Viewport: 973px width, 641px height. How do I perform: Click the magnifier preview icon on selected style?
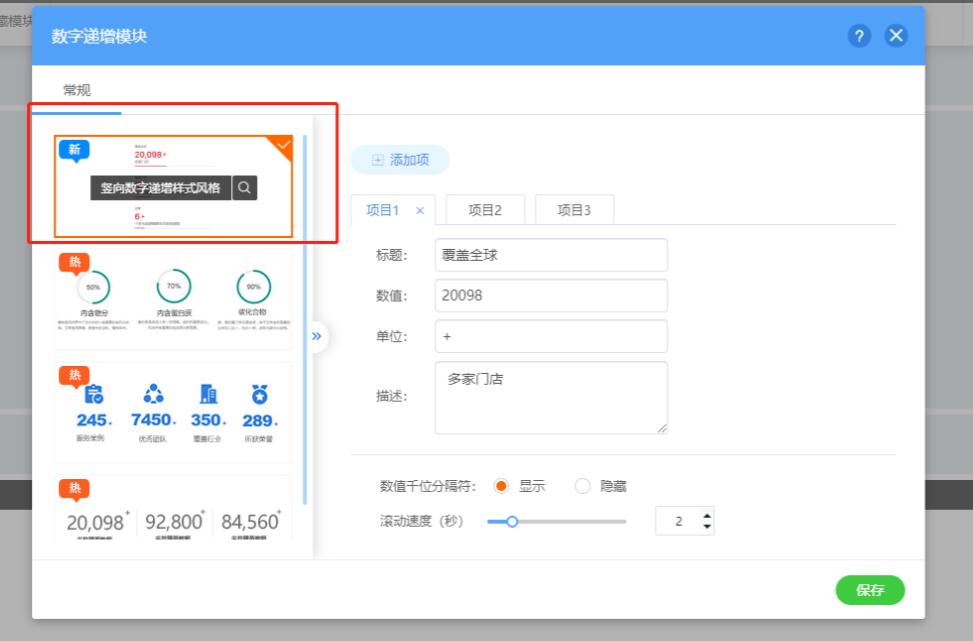click(245, 188)
